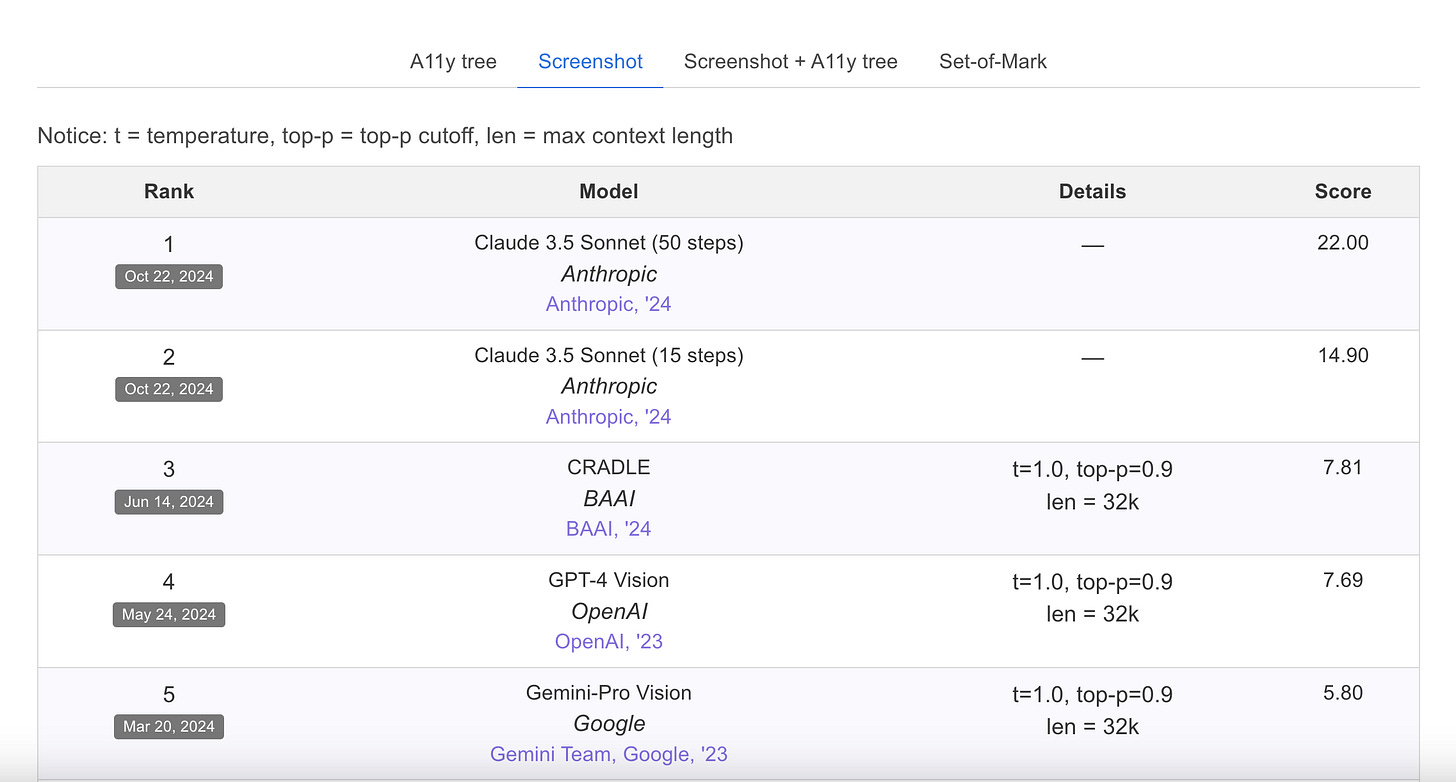Click the Score column header
This screenshot has height=782, width=1456.
(x=1343, y=191)
